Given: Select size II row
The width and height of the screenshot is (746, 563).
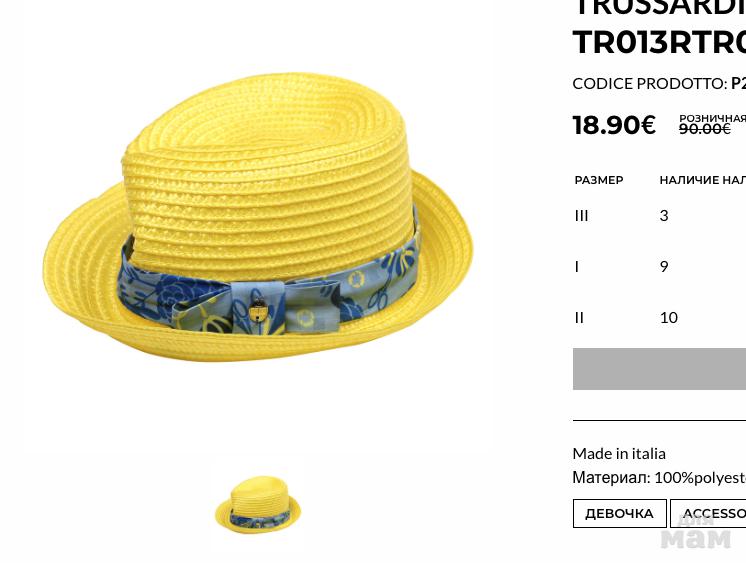Looking at the screenshot, I should point(659,317).
